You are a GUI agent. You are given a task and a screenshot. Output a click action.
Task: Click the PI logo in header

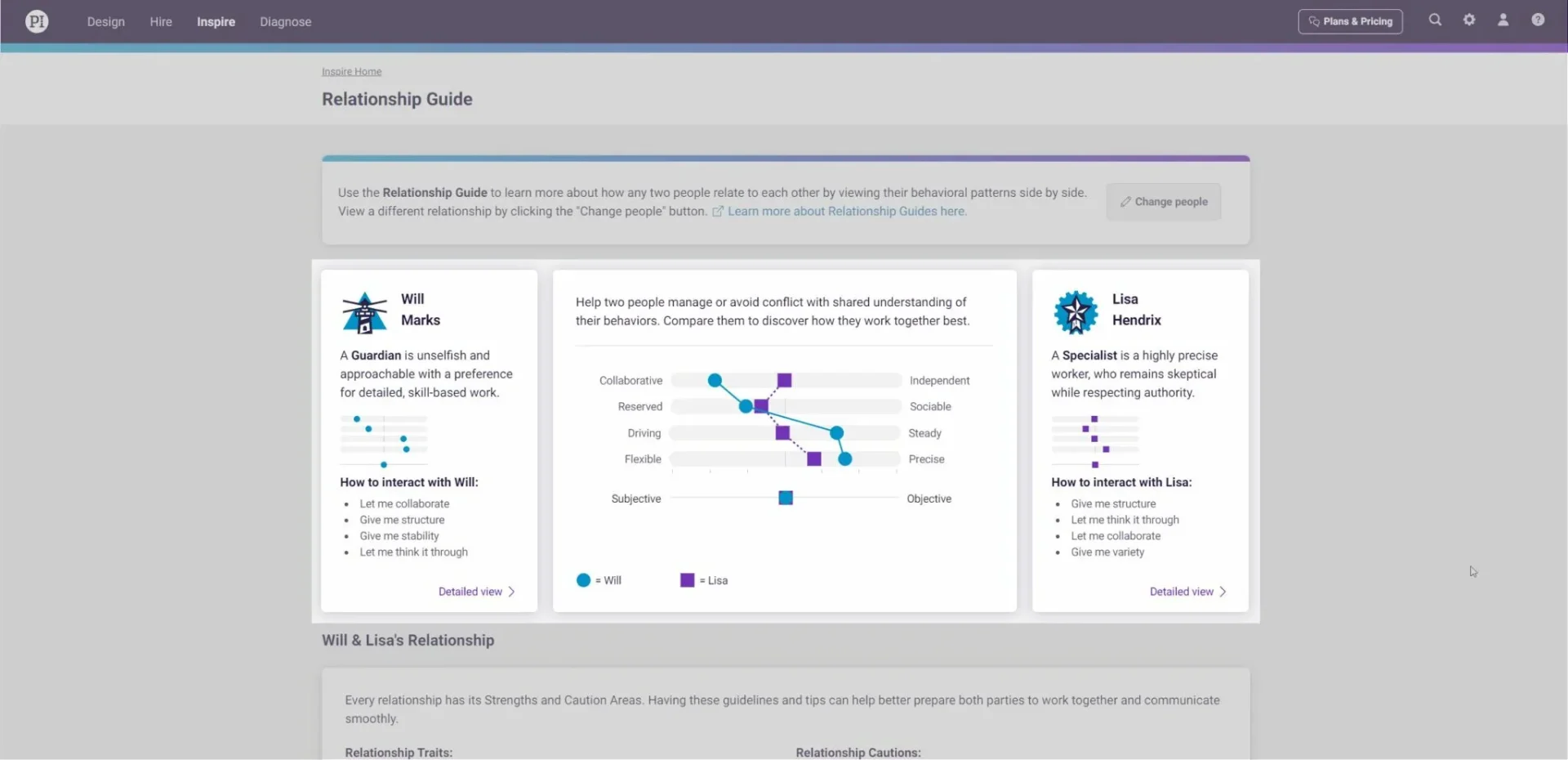pyautogui.click(x=37, y=21)
